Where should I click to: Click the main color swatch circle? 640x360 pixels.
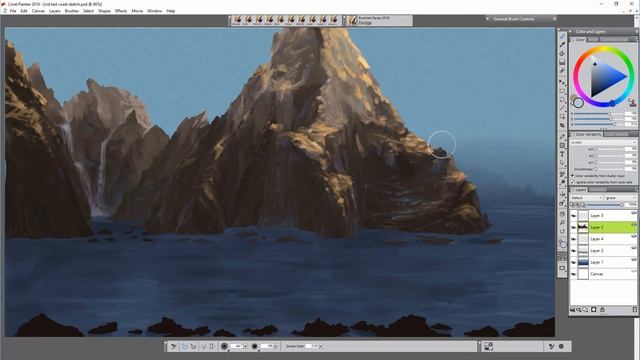pos(578,102)
